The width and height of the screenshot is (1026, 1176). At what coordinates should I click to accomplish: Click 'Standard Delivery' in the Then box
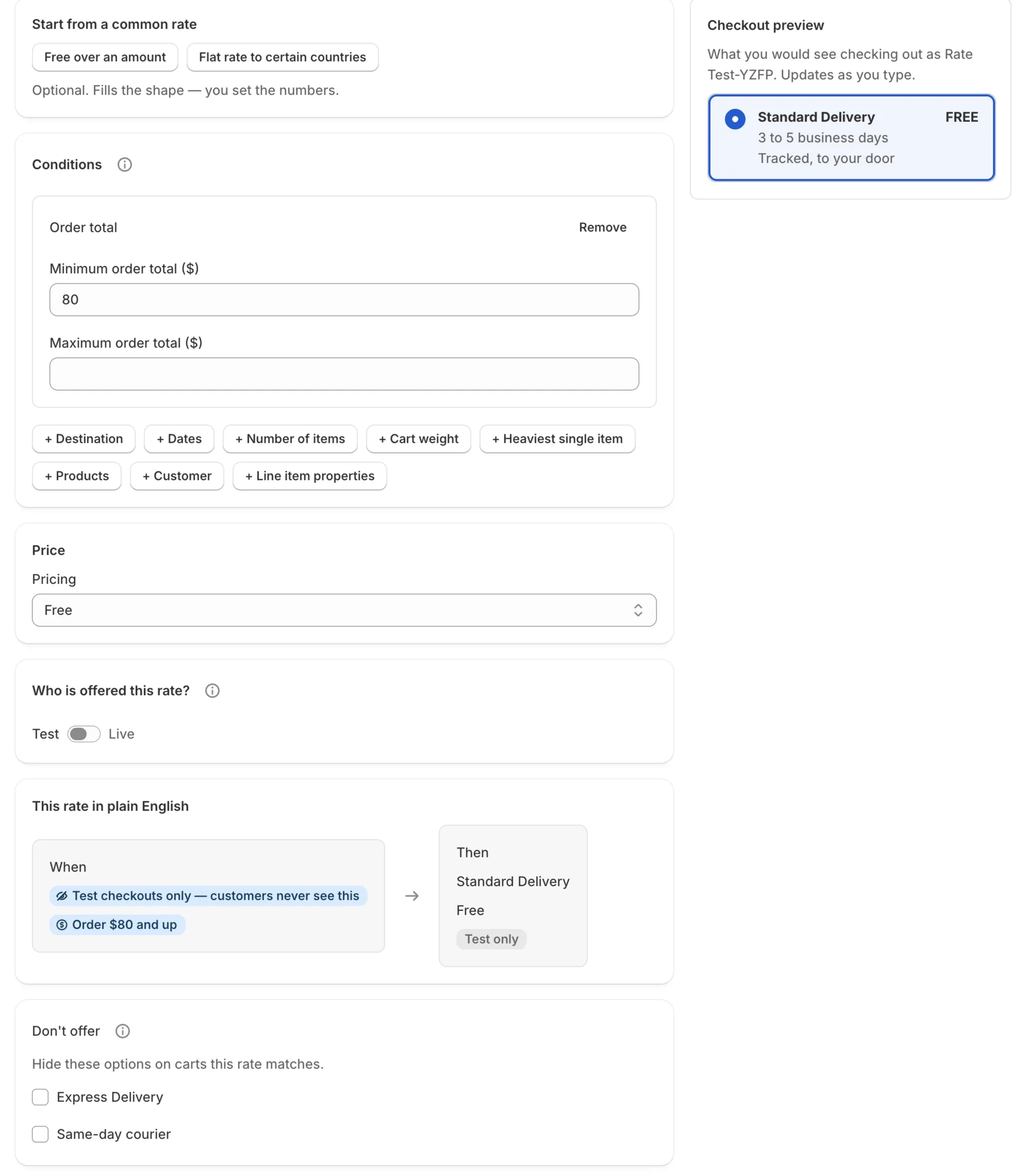[x=513, y=881]
